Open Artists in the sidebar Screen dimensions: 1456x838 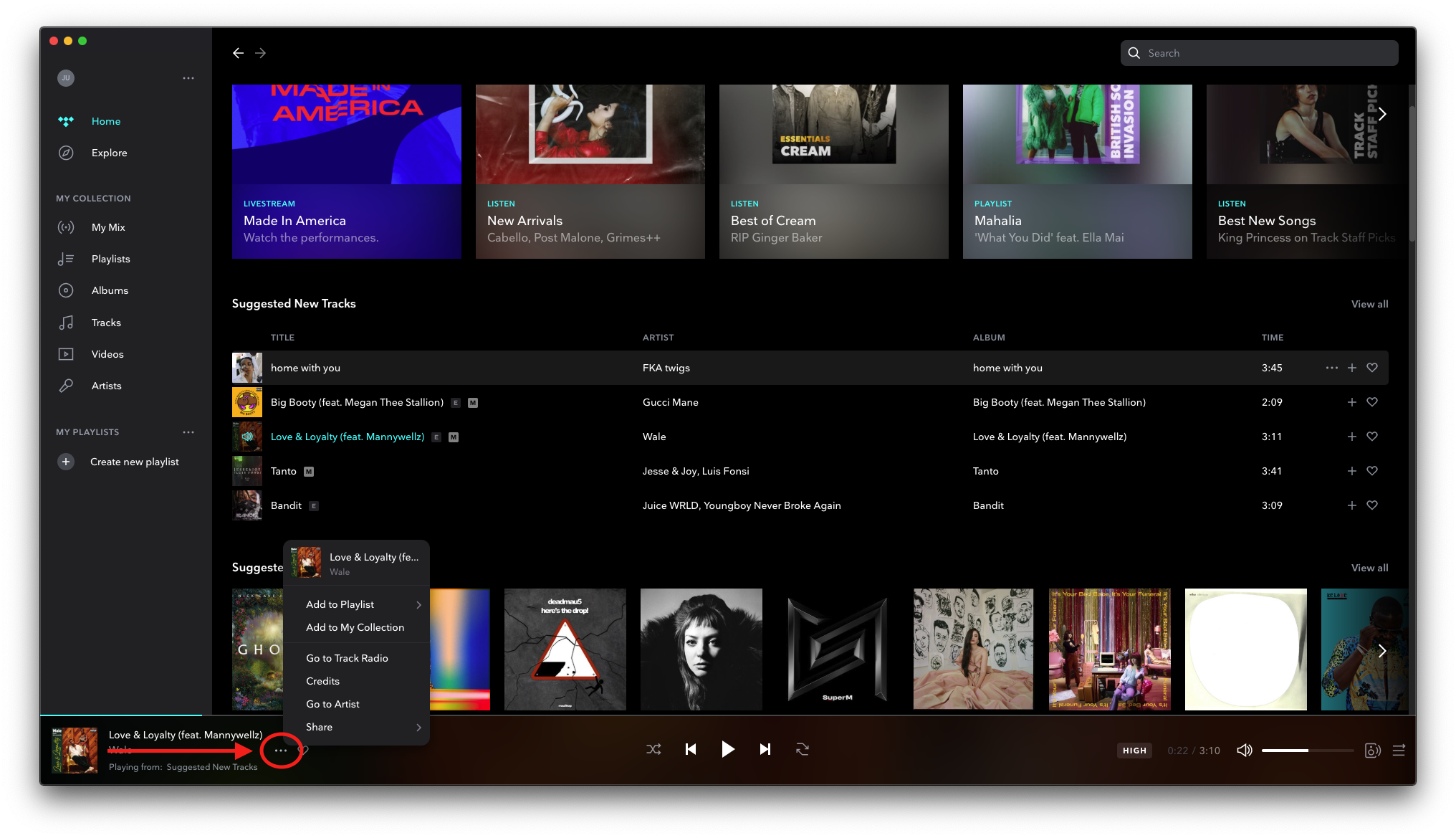(106, 386)
